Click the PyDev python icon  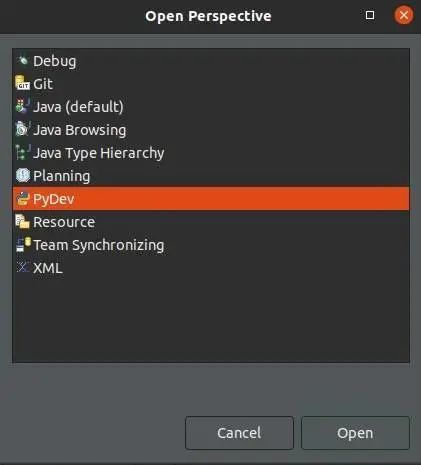[x=23, y=199]
